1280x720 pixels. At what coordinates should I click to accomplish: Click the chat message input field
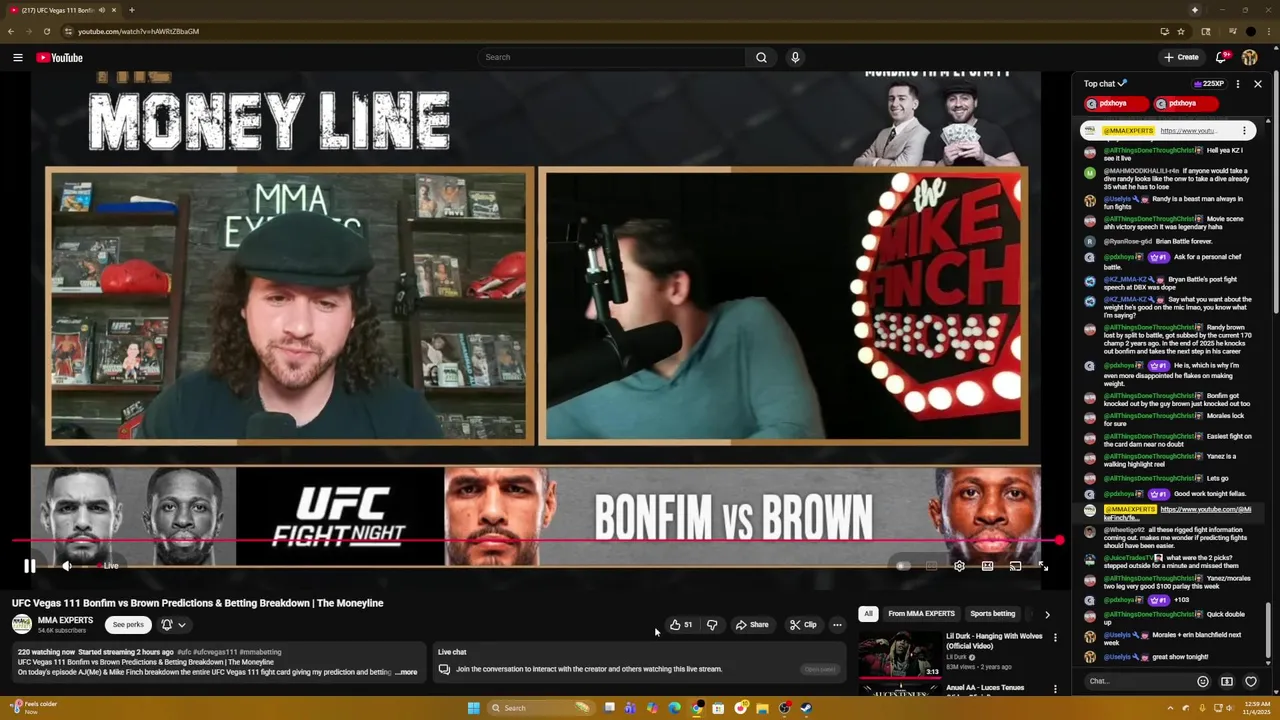tap(1139, 681)
